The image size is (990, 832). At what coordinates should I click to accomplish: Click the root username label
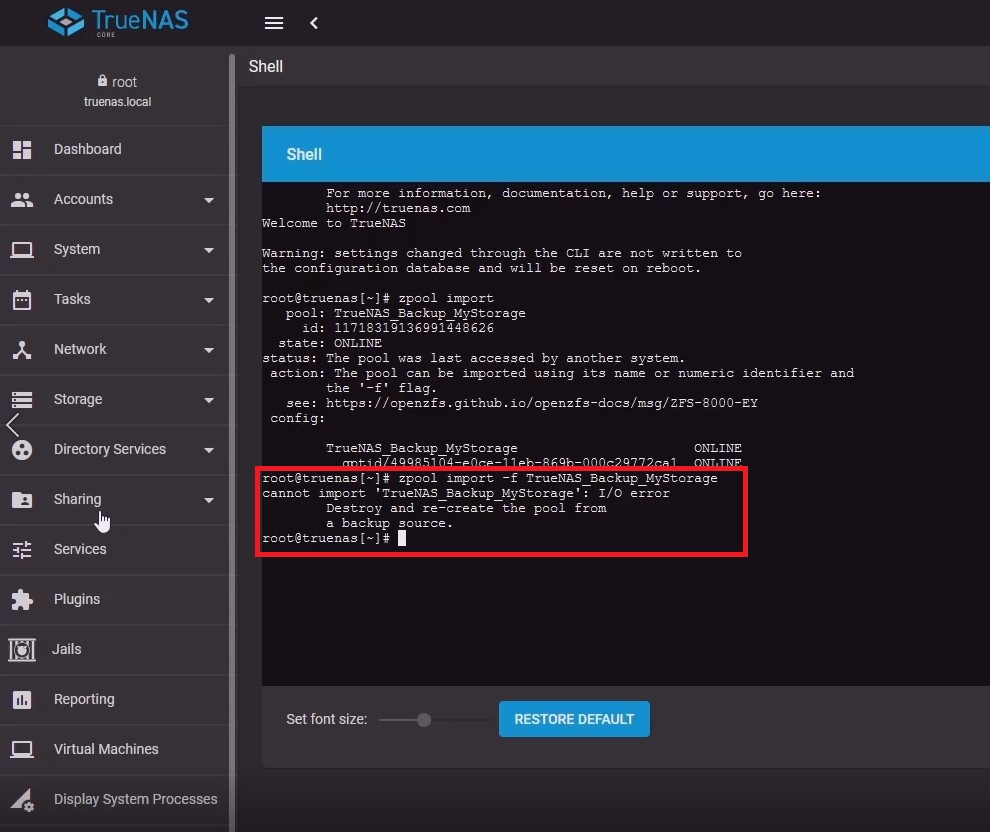(124, 82)
